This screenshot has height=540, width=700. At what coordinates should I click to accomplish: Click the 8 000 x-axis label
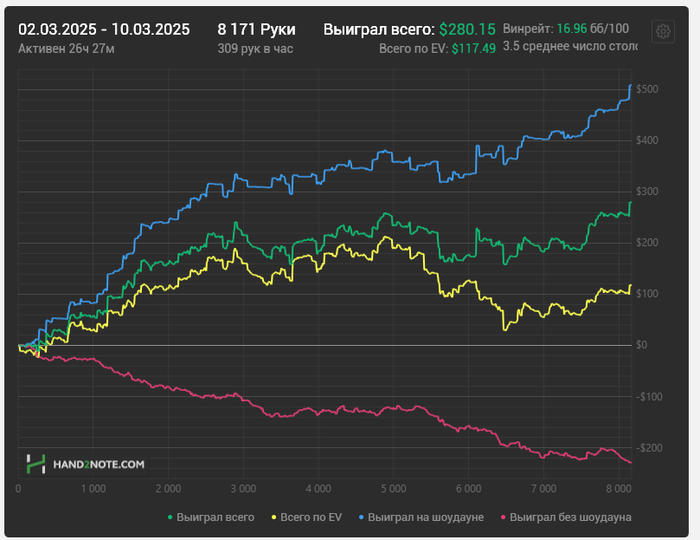[x=618, y=489]
